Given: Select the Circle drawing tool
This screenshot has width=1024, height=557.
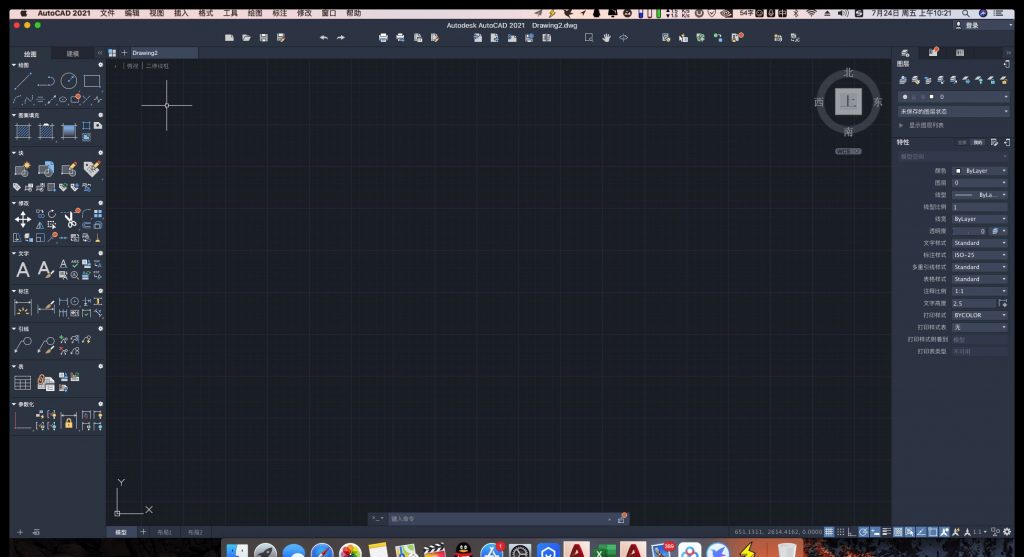Looking at the screenshot, I should pyautogui.click(x=69, y=81).
